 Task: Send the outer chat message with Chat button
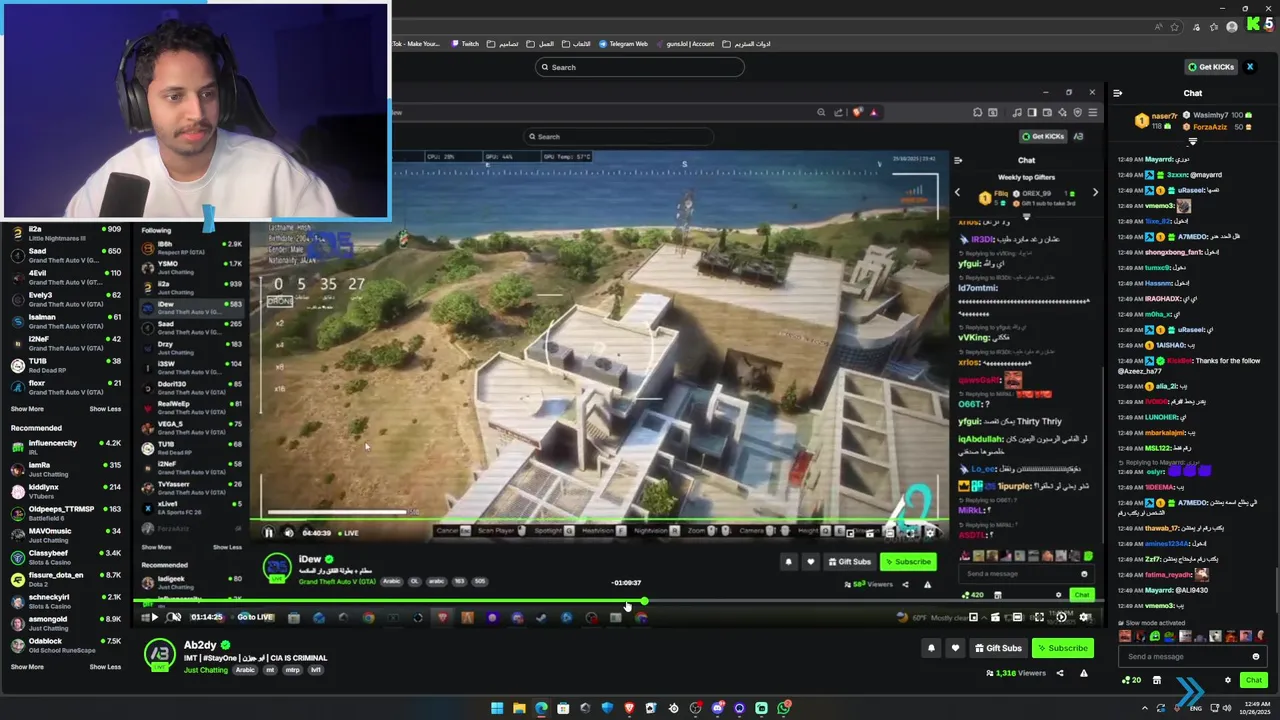(x=1253, y=680)
